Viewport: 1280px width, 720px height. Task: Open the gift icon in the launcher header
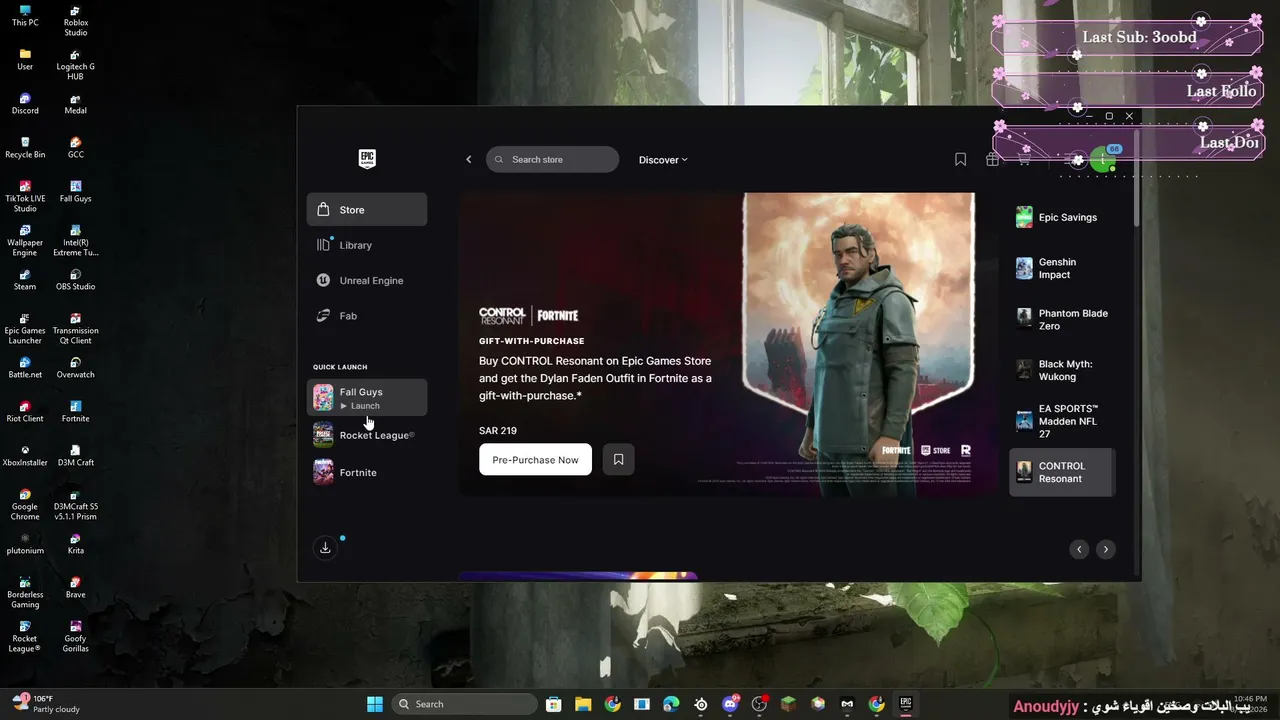tap(992, 159)
